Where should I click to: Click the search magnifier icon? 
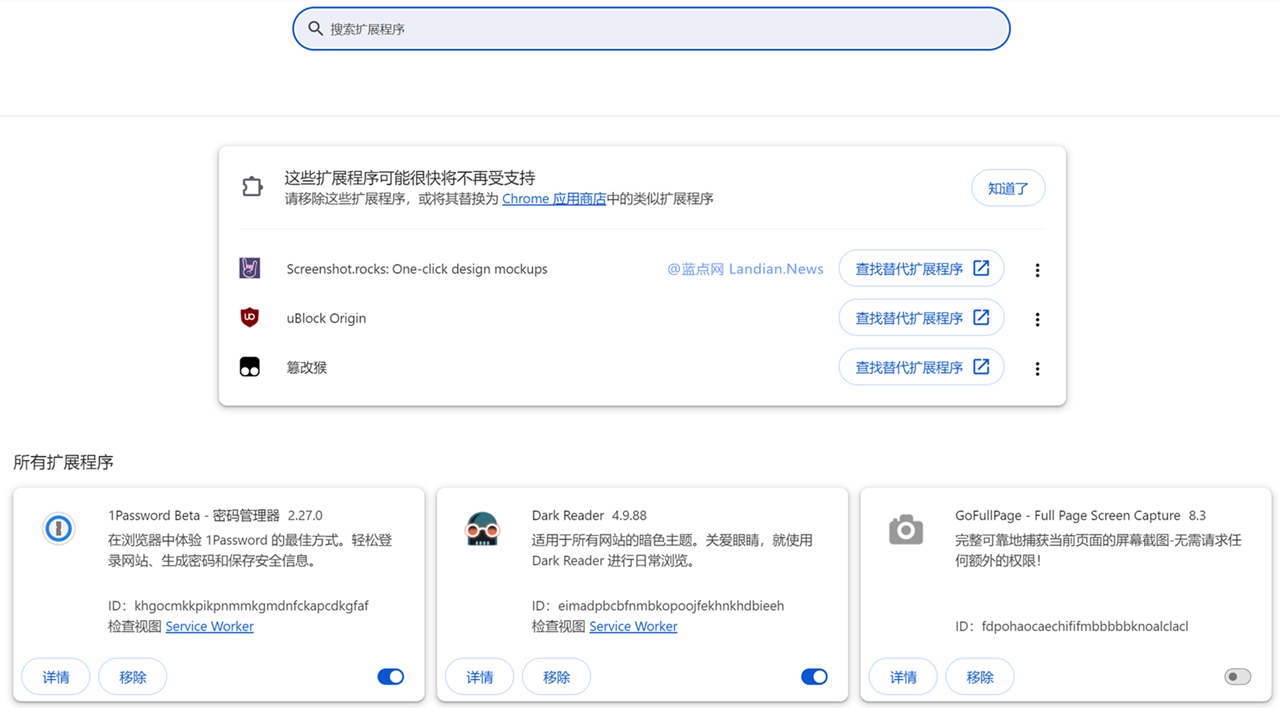[x=316, y=28]
